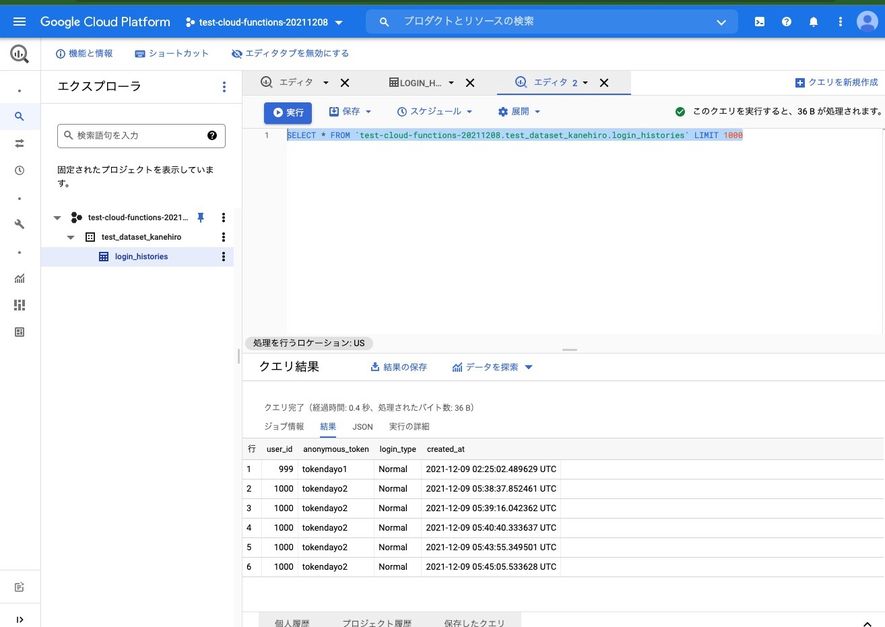Select SQL workspace magnifier in sidebar
Viewport: 885px width, 627px height.
pyautogui.click(x=19, y=116)
